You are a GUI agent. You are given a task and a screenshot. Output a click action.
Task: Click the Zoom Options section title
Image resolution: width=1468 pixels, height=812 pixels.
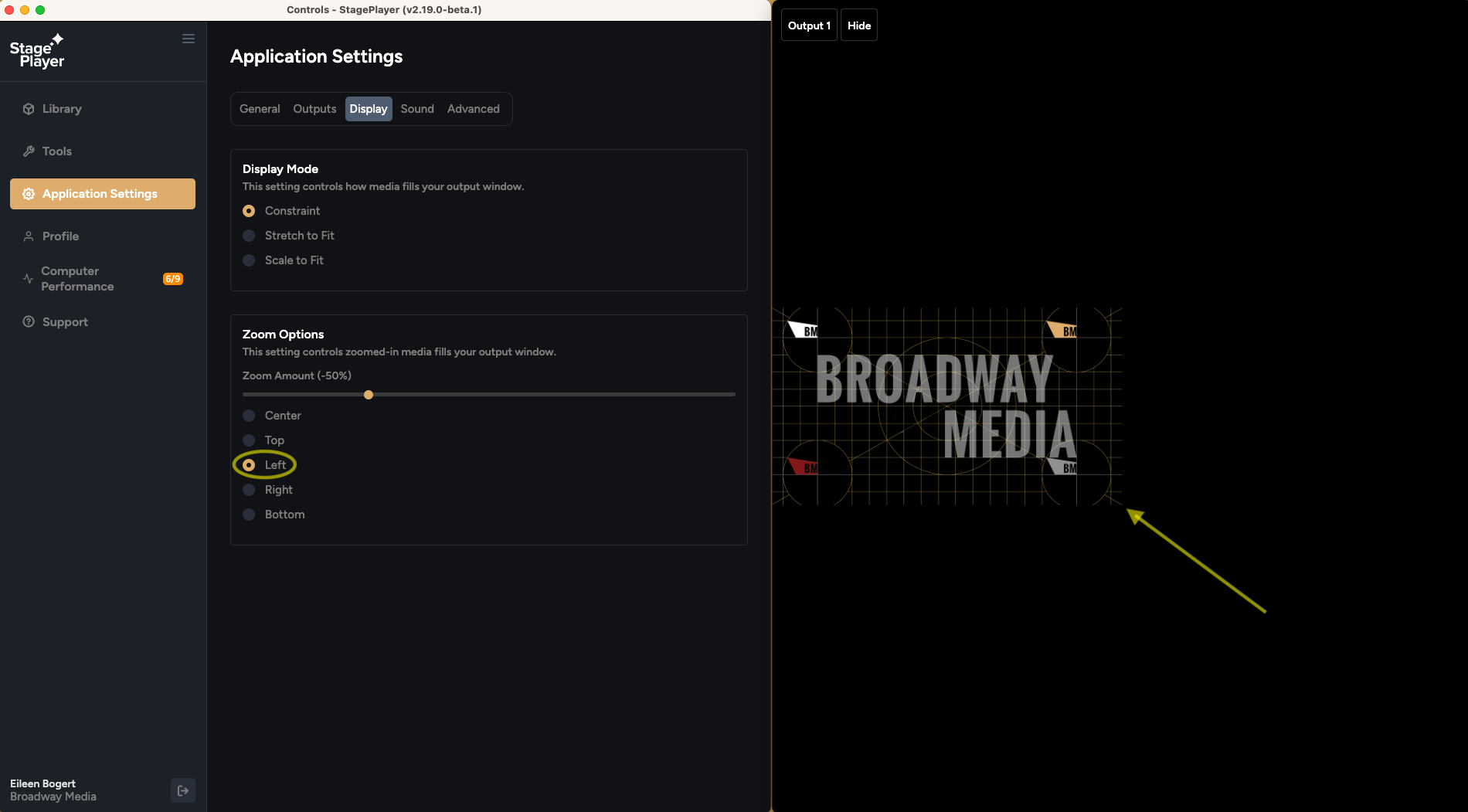[283, 335]
